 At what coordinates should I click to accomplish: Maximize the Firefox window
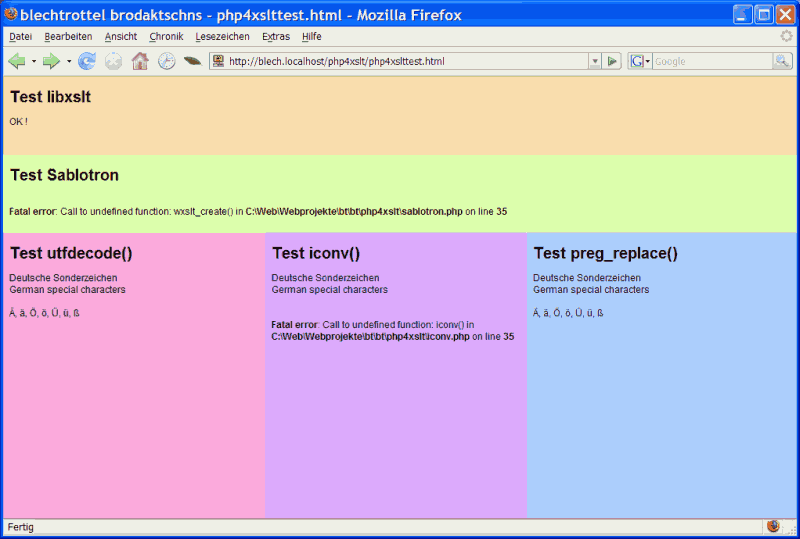coord(764,14)
